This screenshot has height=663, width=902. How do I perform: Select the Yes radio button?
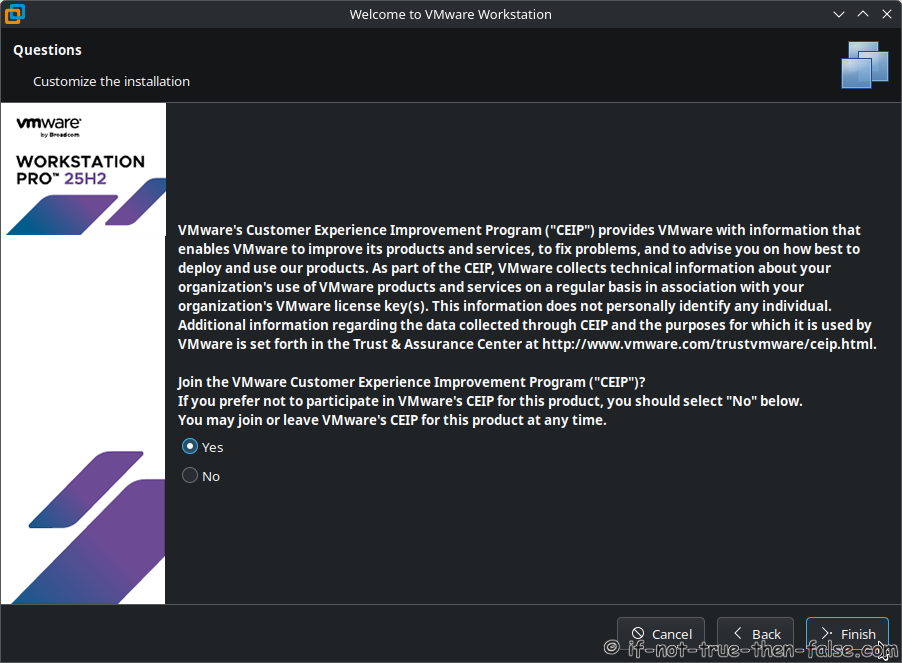[190, 447]
